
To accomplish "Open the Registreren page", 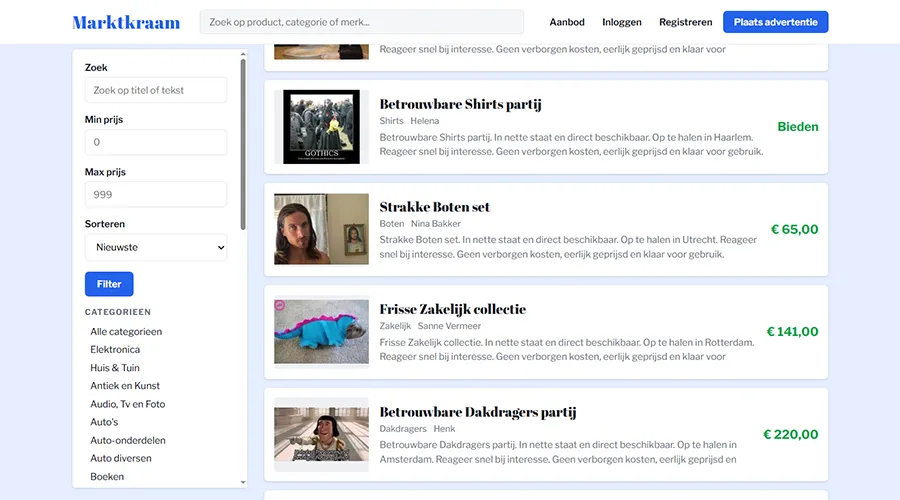I will click(x=685, y=22).
